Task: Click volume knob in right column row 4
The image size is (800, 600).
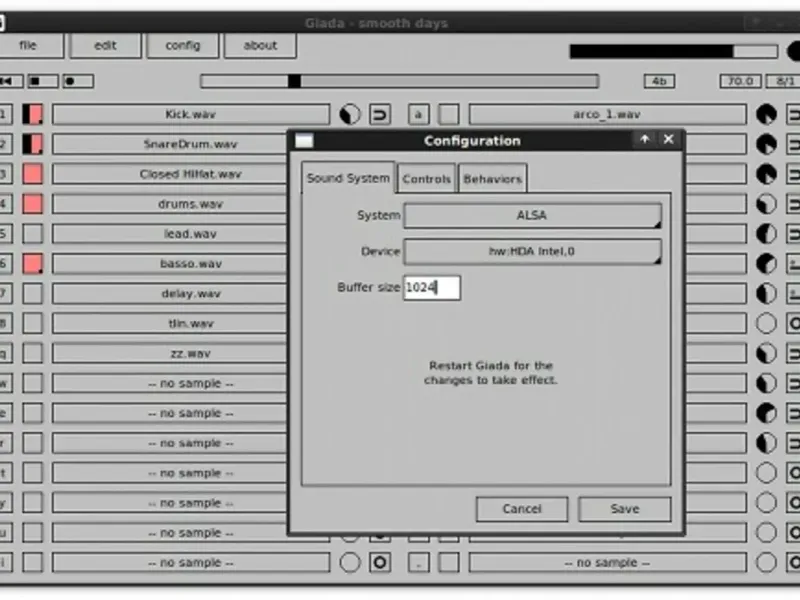Action: pyautogui.click(x=766, y=204)
